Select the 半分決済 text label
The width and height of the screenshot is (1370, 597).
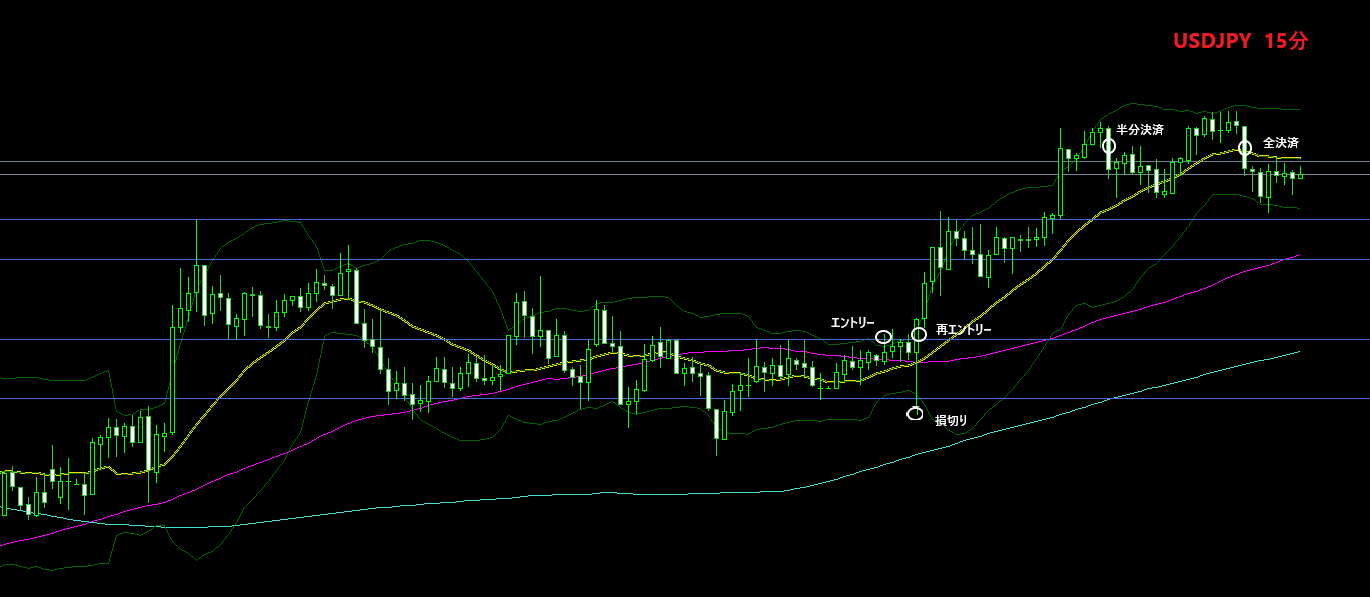tap(1140, 130)
